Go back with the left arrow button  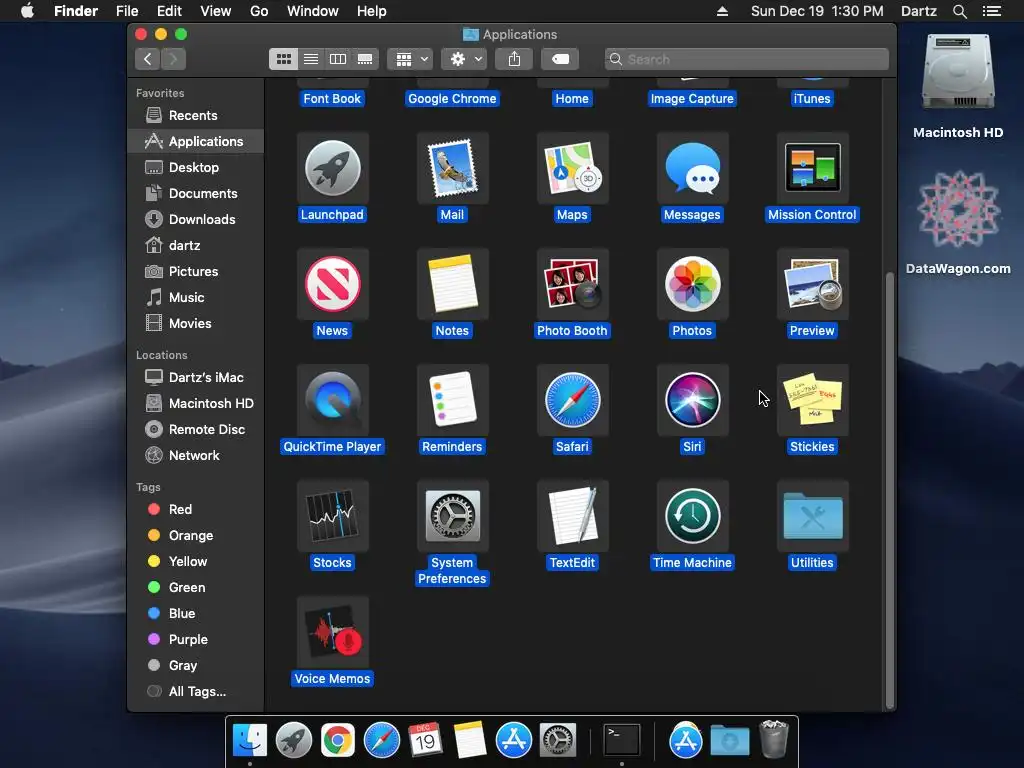click(148, 59)
